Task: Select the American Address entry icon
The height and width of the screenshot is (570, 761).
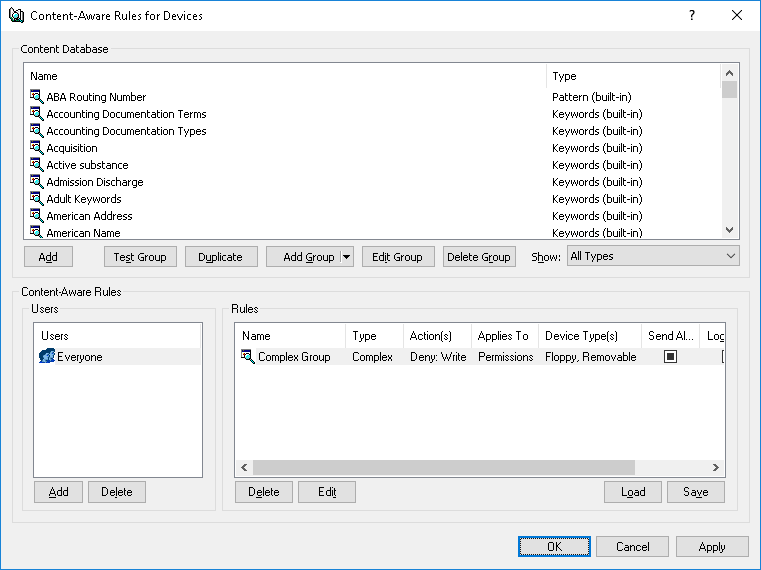Action: click(36, 216)
